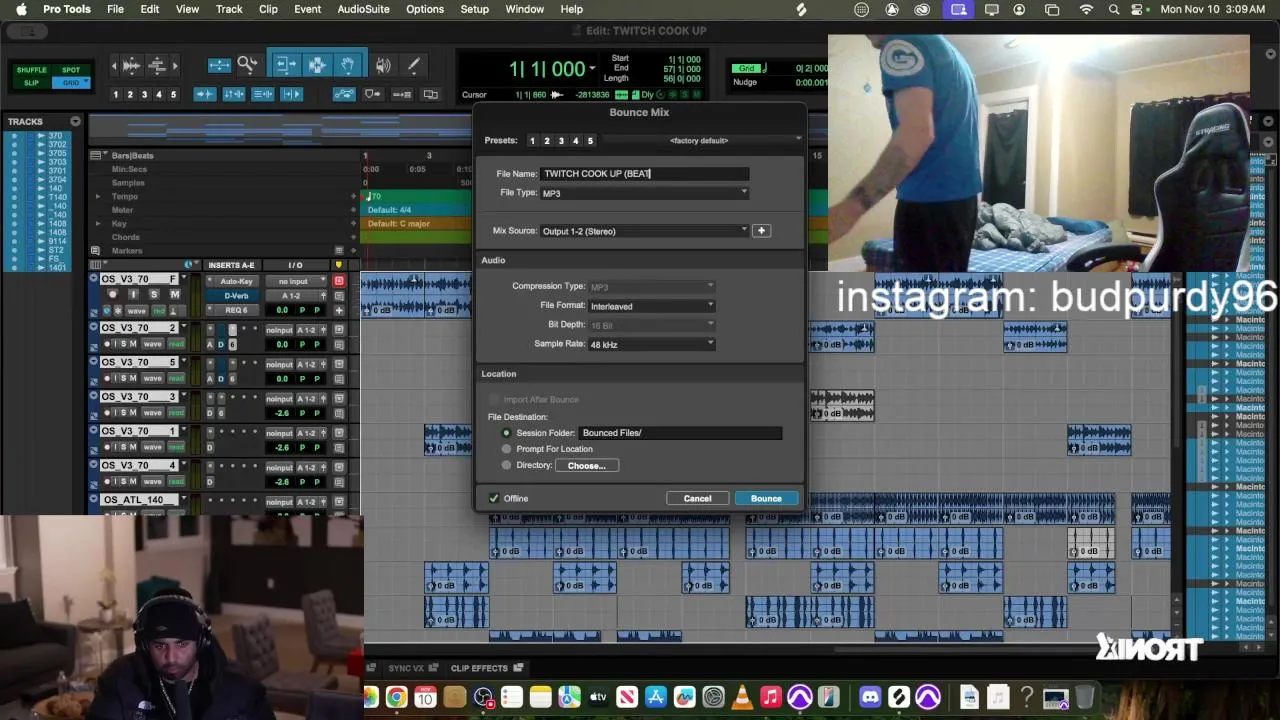Select the Scrubber speaker tool

[383, 65]
